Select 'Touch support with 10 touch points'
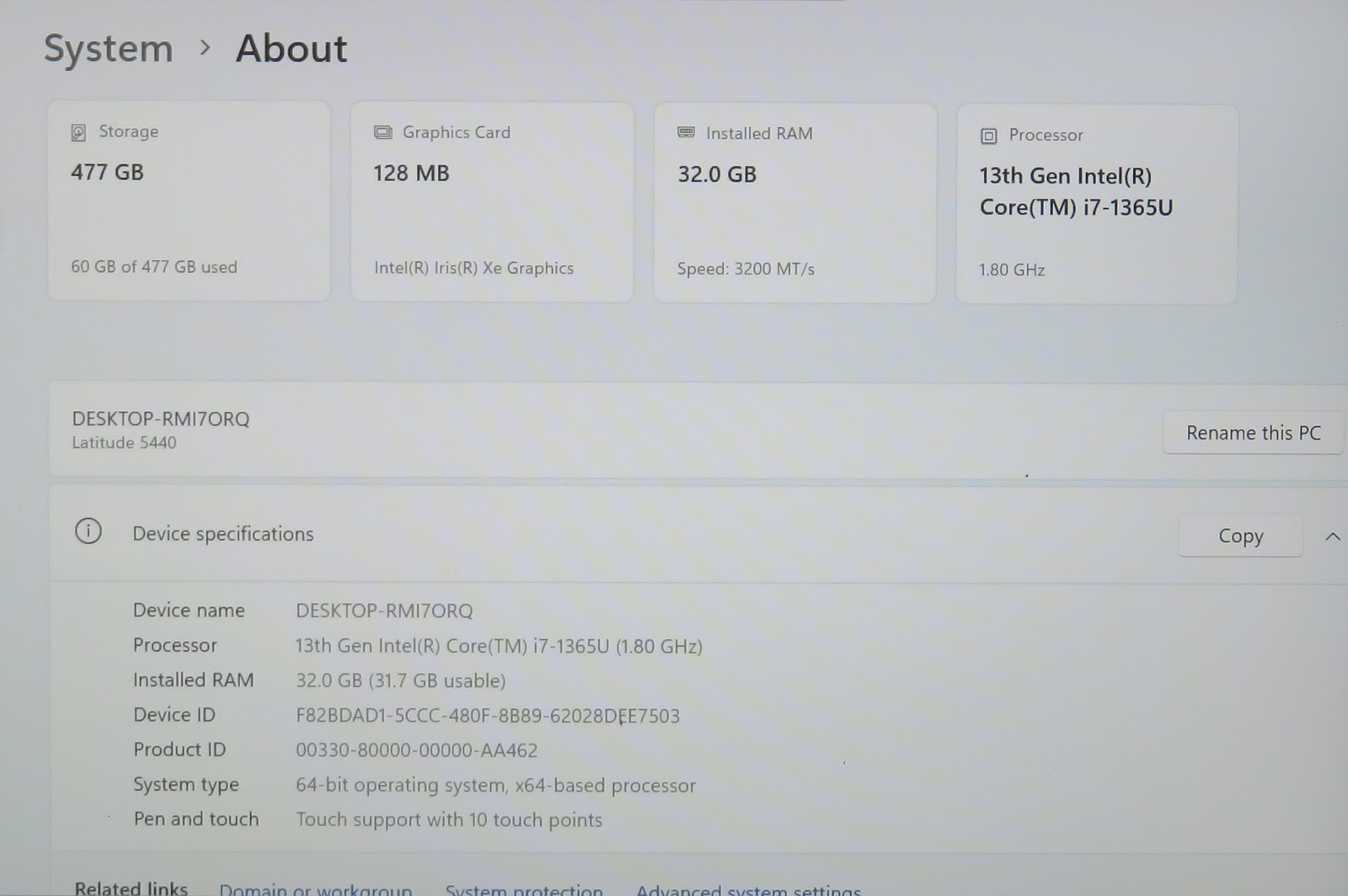Viewport: 1348px width, 896px height. click(449, 820)
